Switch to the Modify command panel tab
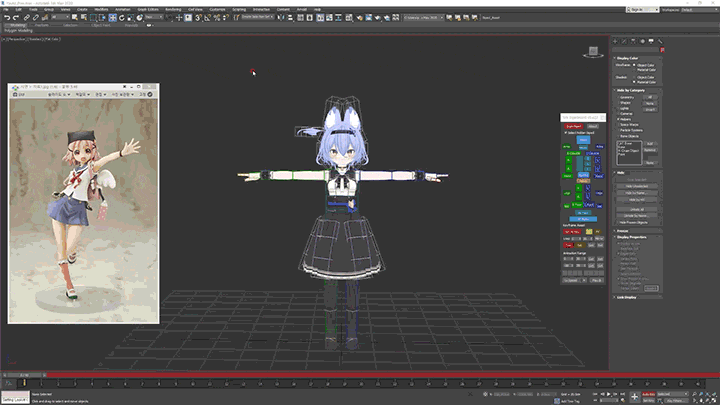The image size is (720, 405). pos(624,41)
